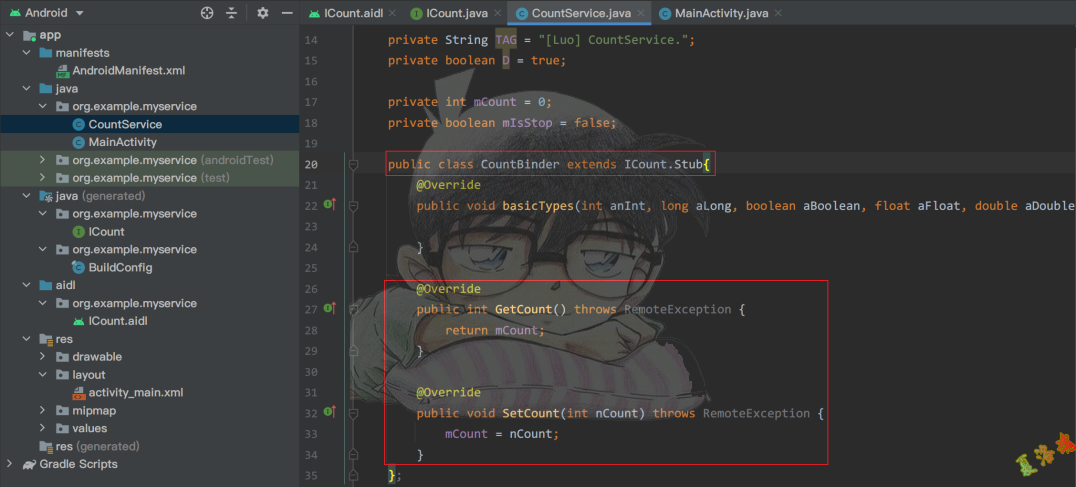Hide the project panel with minimize dash
This screenshot has width=1076, height=487.
click(286, 13)
